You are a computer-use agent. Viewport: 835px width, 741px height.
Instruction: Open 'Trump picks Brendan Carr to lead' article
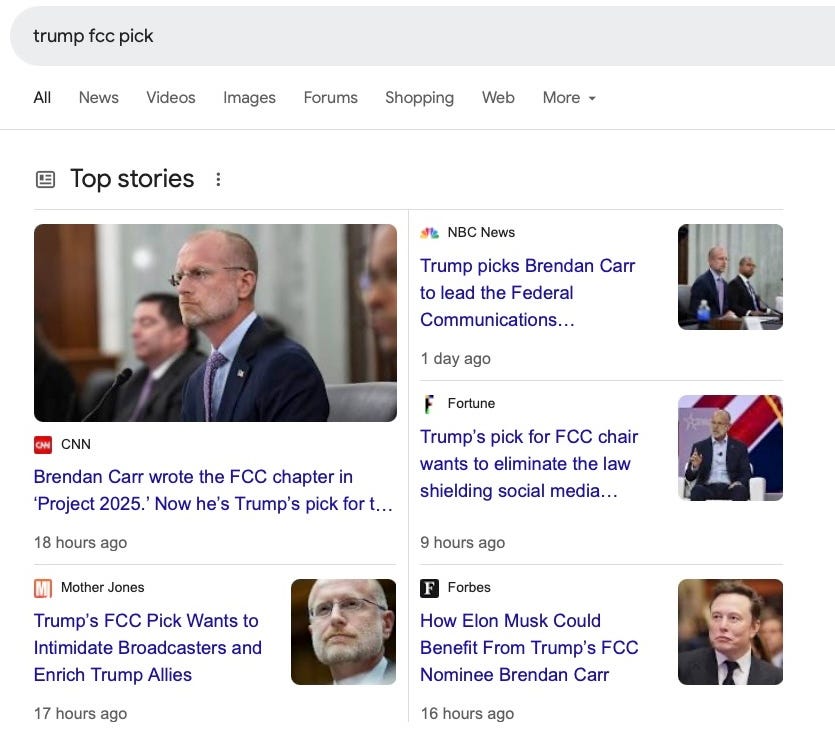pyautogui.click(x=527, y=292)
